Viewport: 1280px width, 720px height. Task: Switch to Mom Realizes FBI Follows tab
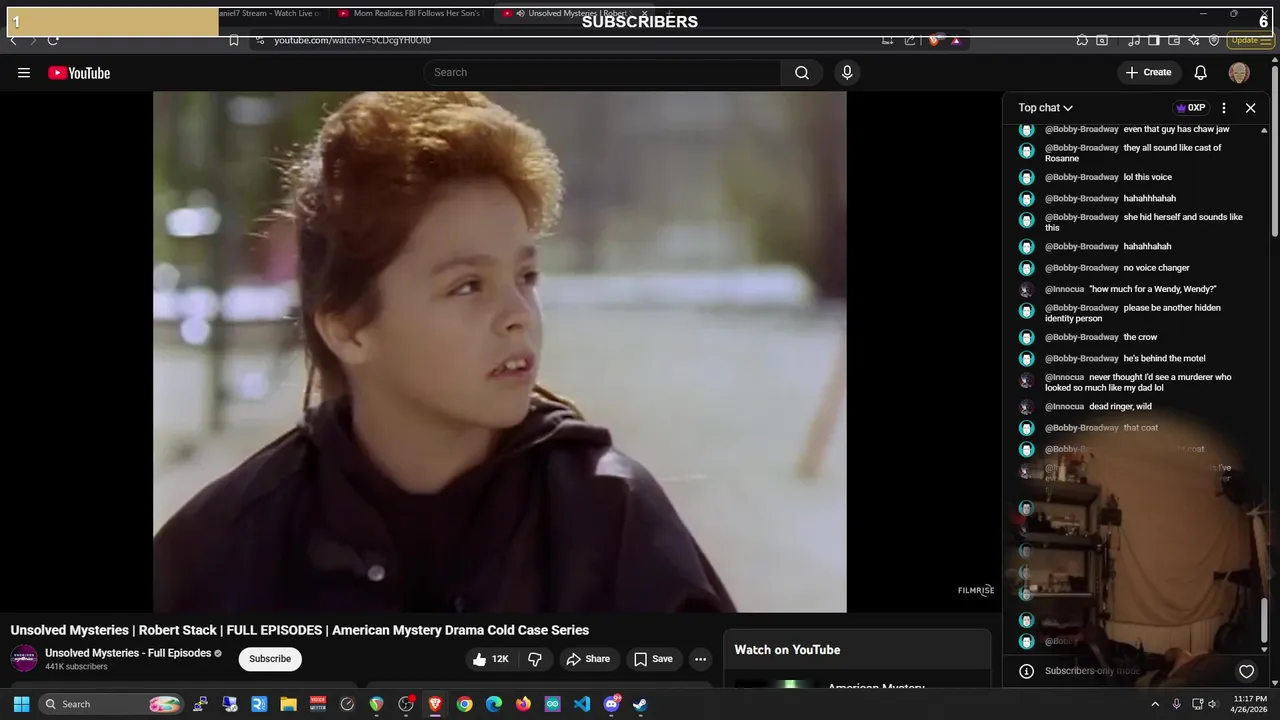tap(410, 14)
